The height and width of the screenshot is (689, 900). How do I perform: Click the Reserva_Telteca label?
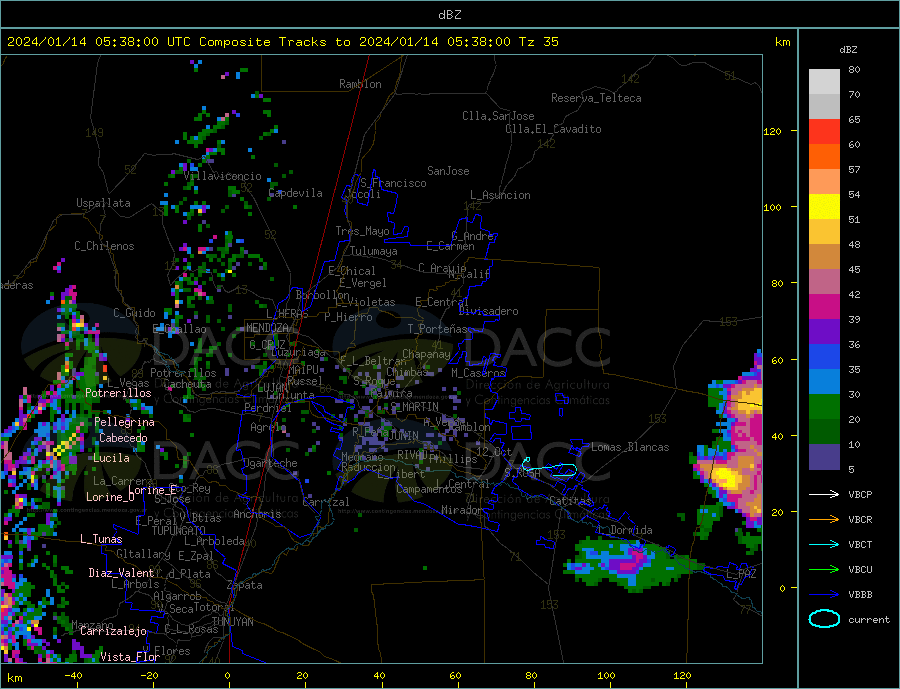click(596, 98)
